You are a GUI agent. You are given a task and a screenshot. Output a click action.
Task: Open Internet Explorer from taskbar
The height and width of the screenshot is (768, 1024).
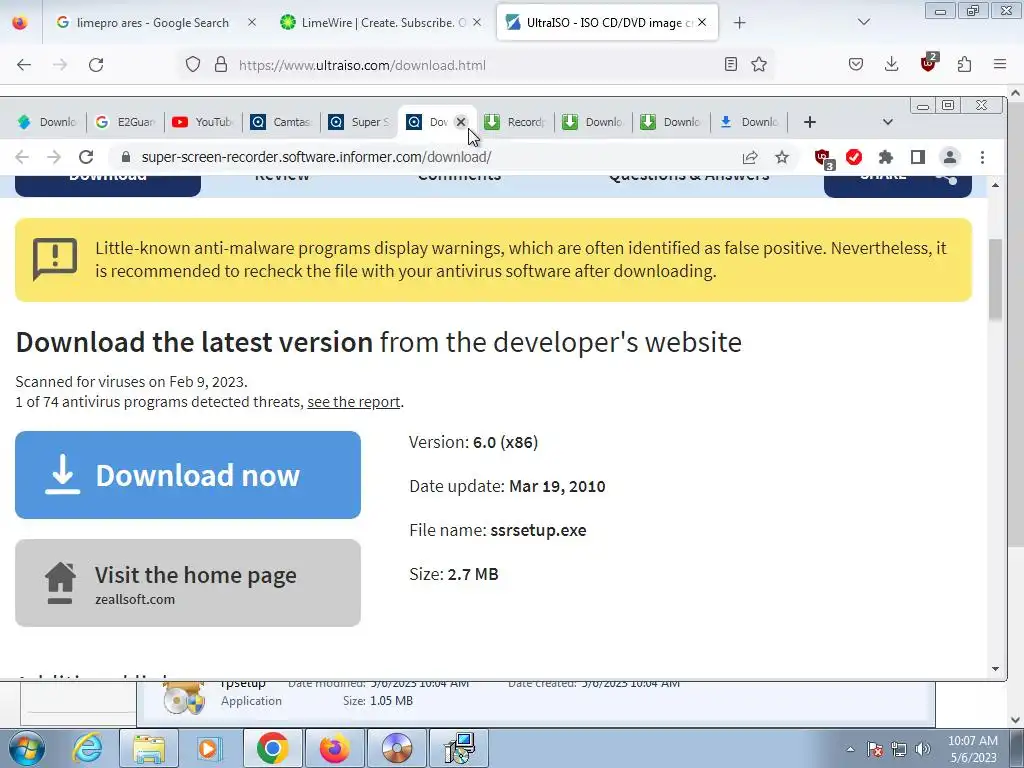click(88, 748)
